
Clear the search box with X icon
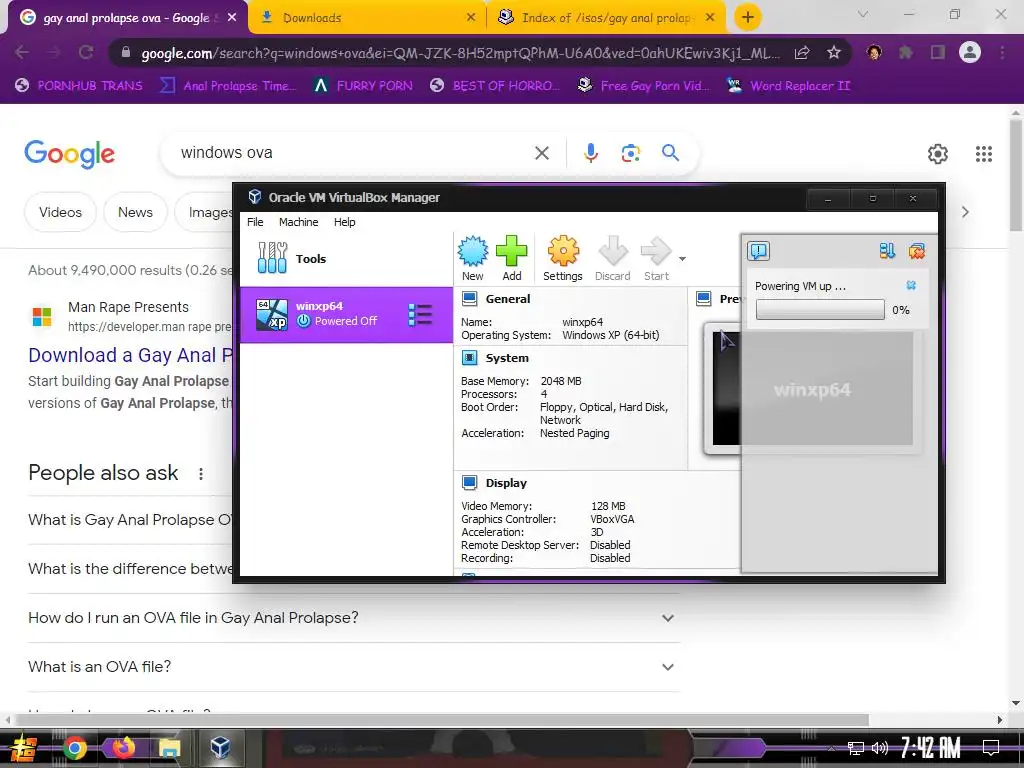542,153
